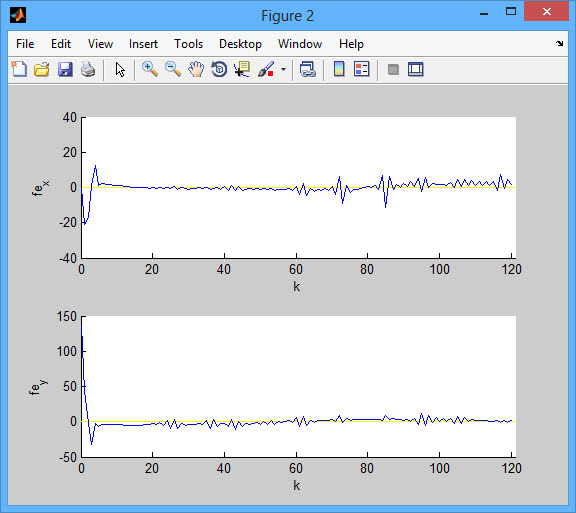
Task: Insert Legend using toolbar icon
Action: tap(361, 69)
